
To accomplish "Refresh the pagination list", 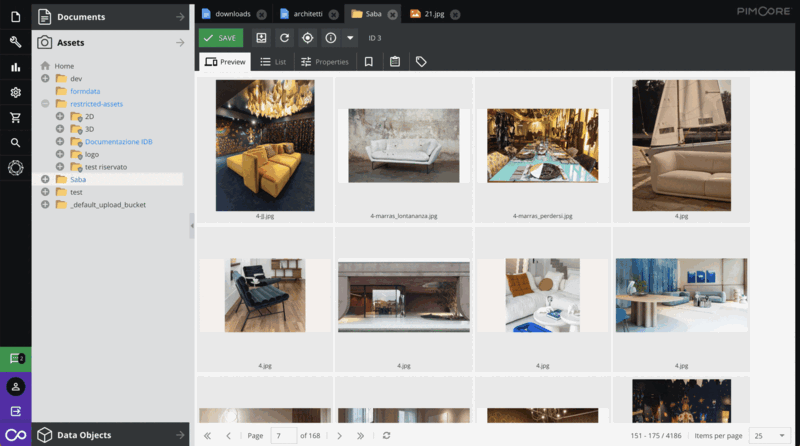I will (x=386, y=436).
